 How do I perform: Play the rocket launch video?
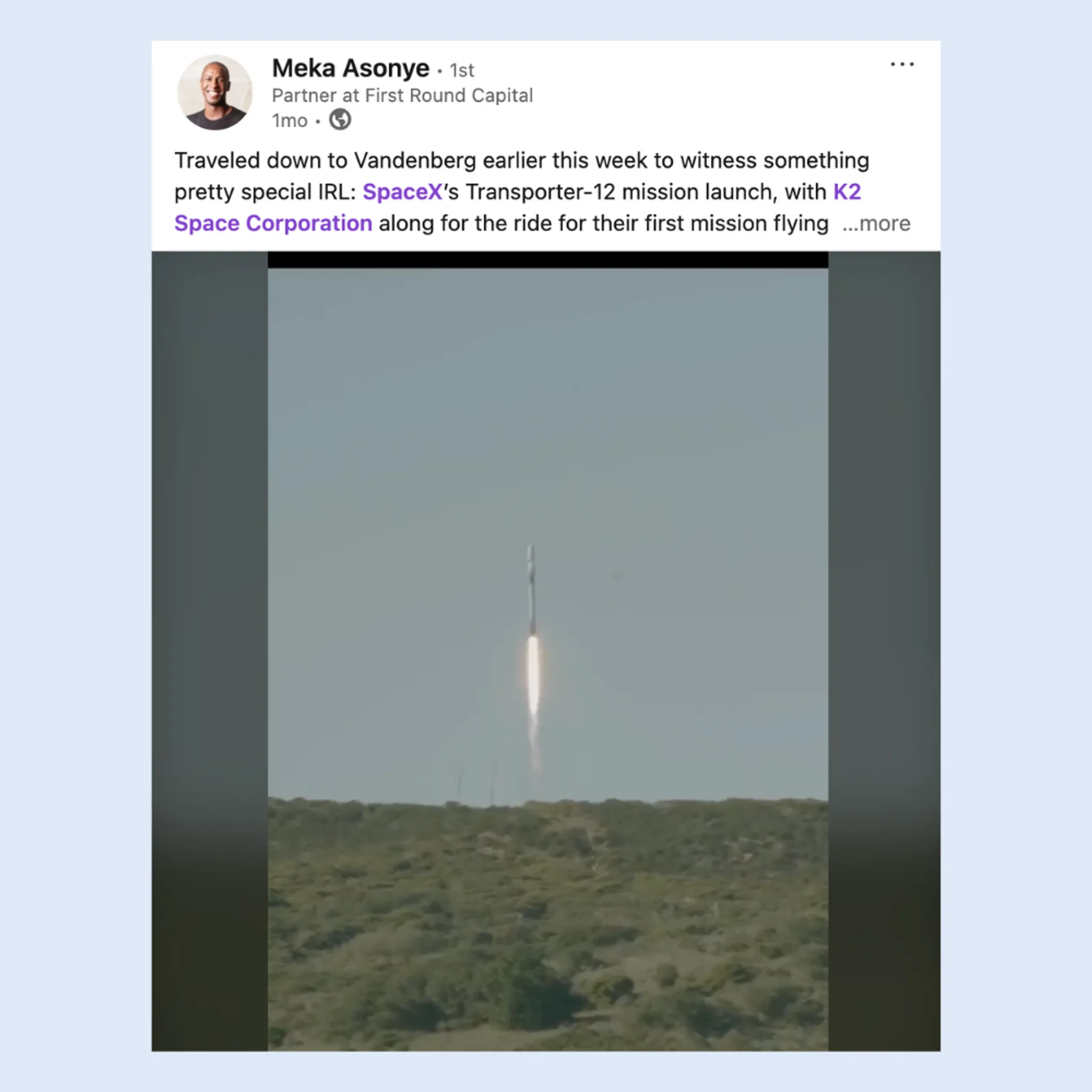coord(548,651)
